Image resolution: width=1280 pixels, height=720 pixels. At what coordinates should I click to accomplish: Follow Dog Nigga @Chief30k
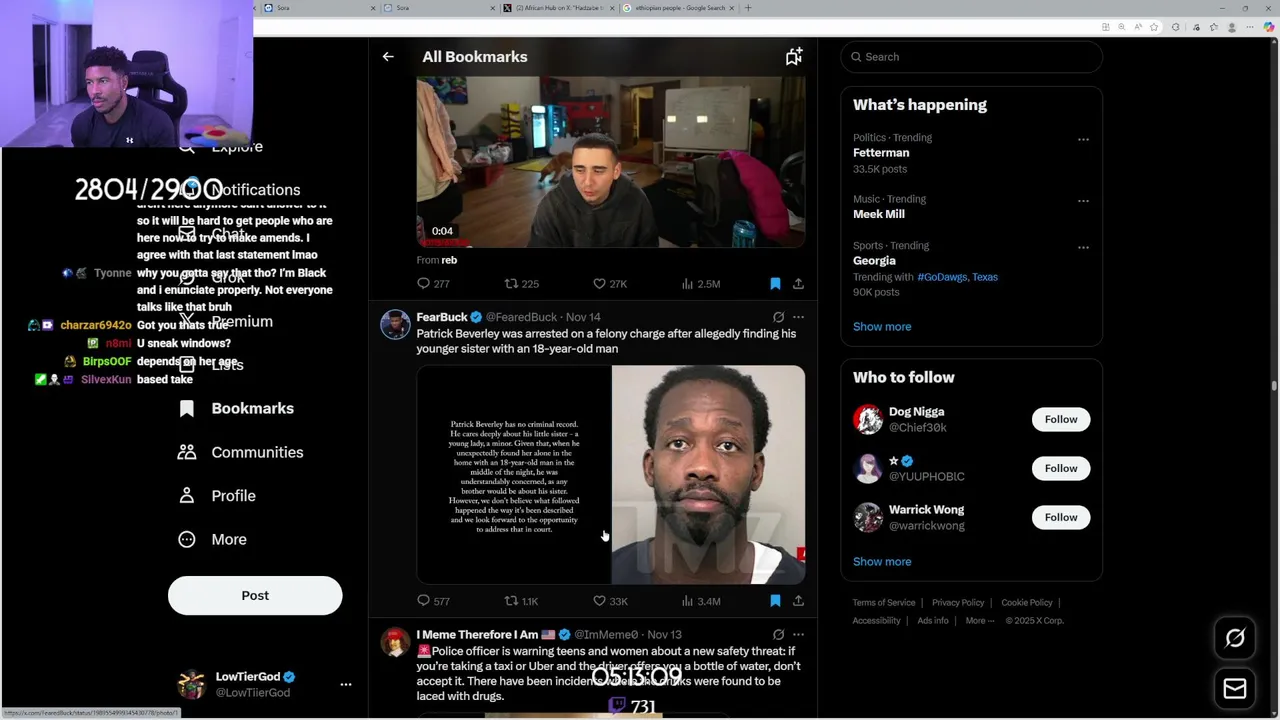point(1061,419)
